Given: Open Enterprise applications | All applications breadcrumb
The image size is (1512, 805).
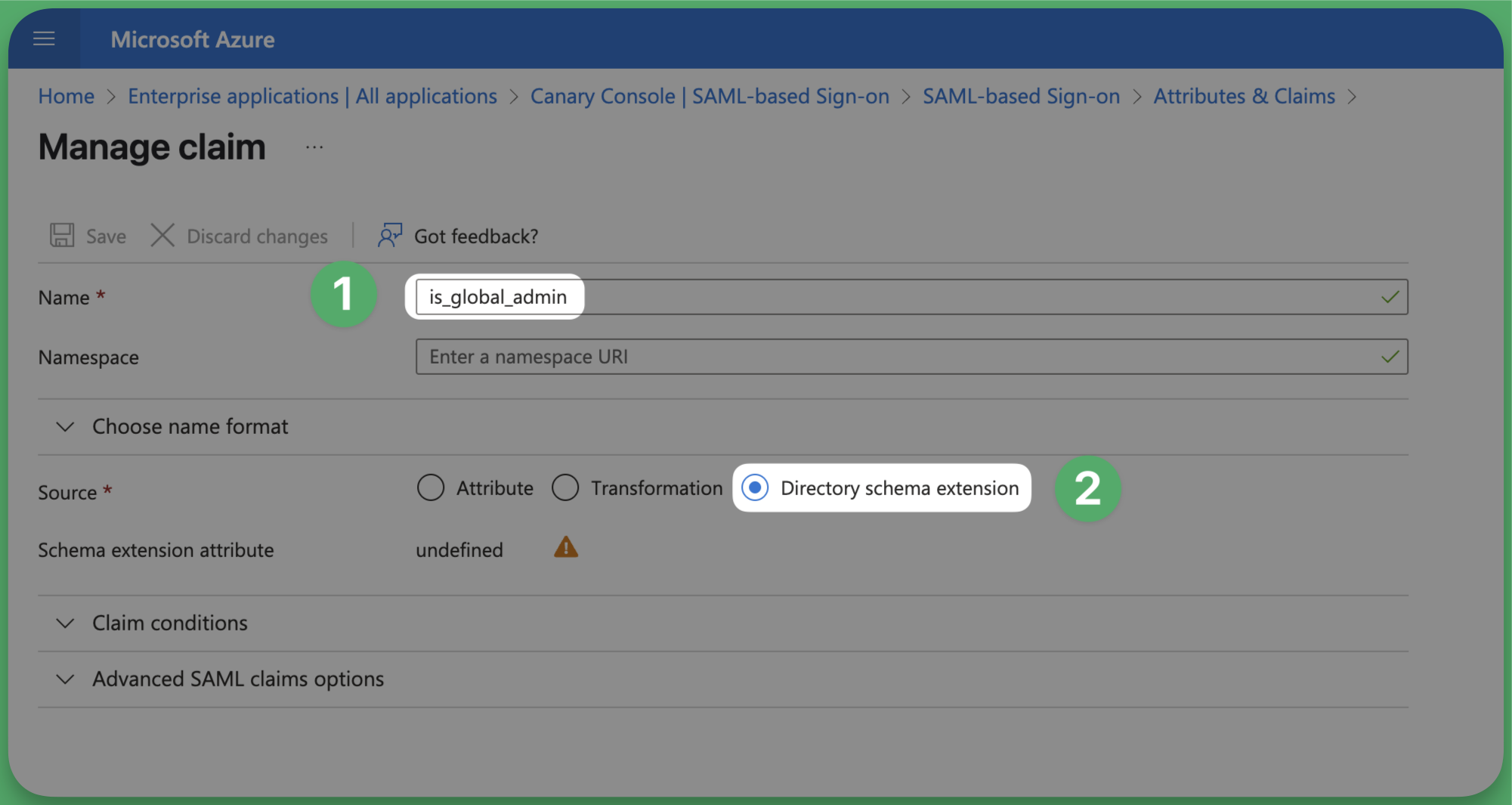Looking at the screenshot, I should pos(312,96).
